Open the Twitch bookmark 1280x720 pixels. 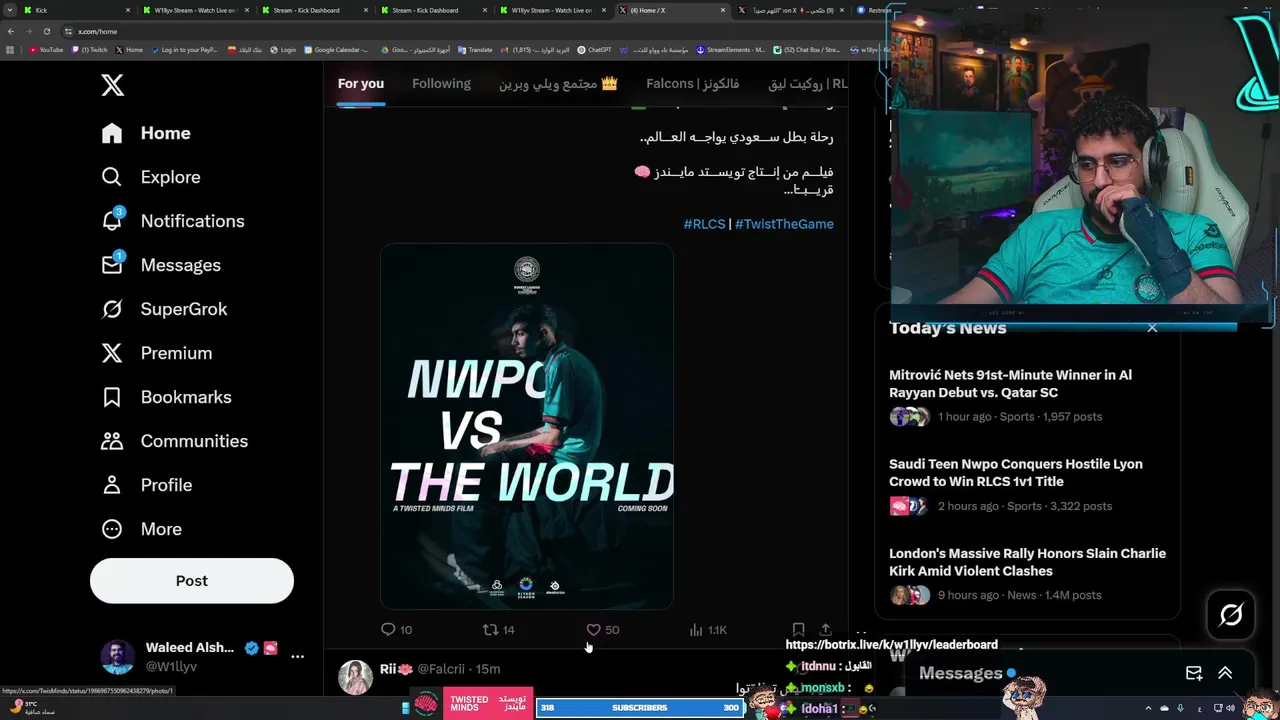click(x=90, y=50)
